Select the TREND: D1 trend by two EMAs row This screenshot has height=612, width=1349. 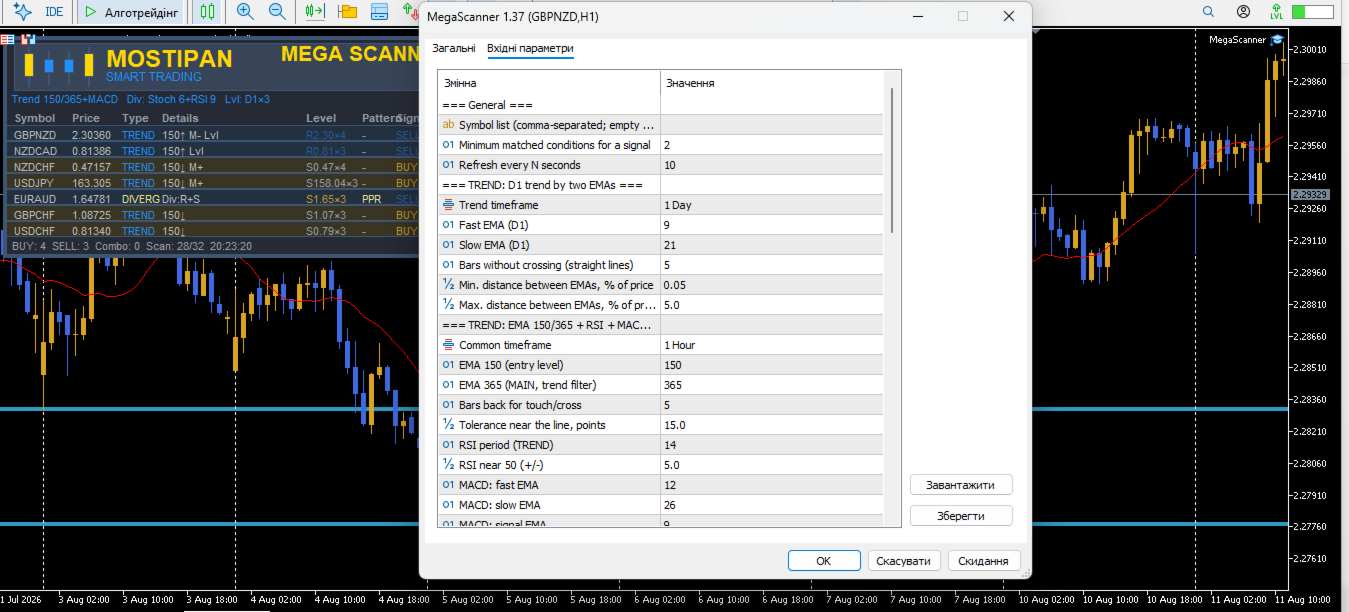tap(661, 185)
